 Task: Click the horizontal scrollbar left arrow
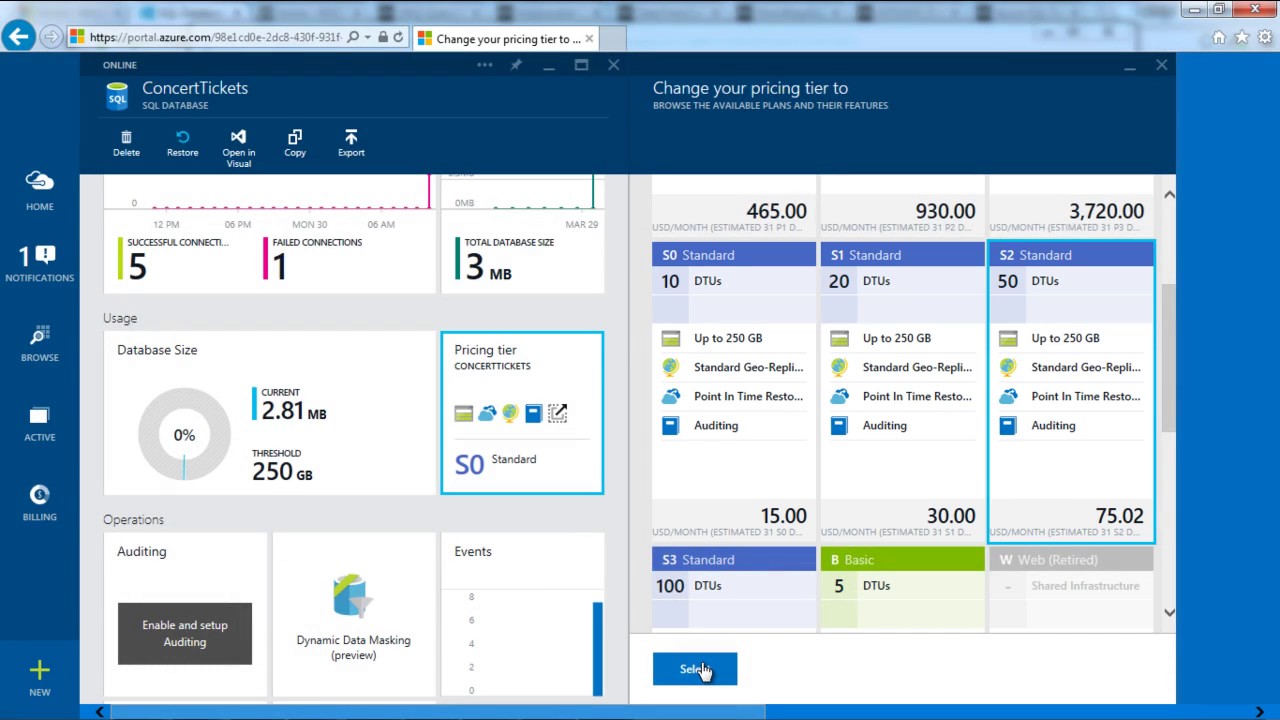point(99,712)
